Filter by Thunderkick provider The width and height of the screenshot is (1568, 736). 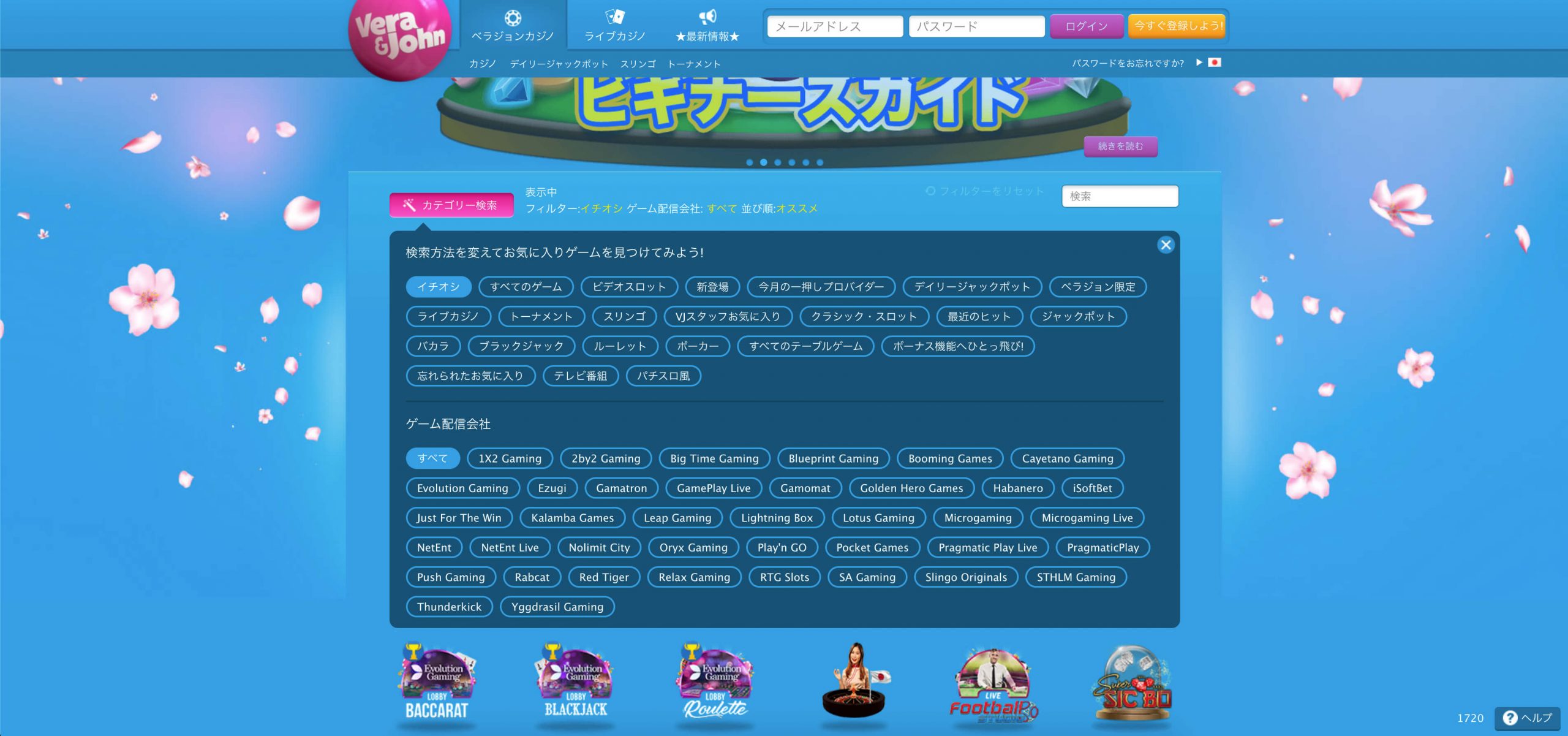pos(449,607)
